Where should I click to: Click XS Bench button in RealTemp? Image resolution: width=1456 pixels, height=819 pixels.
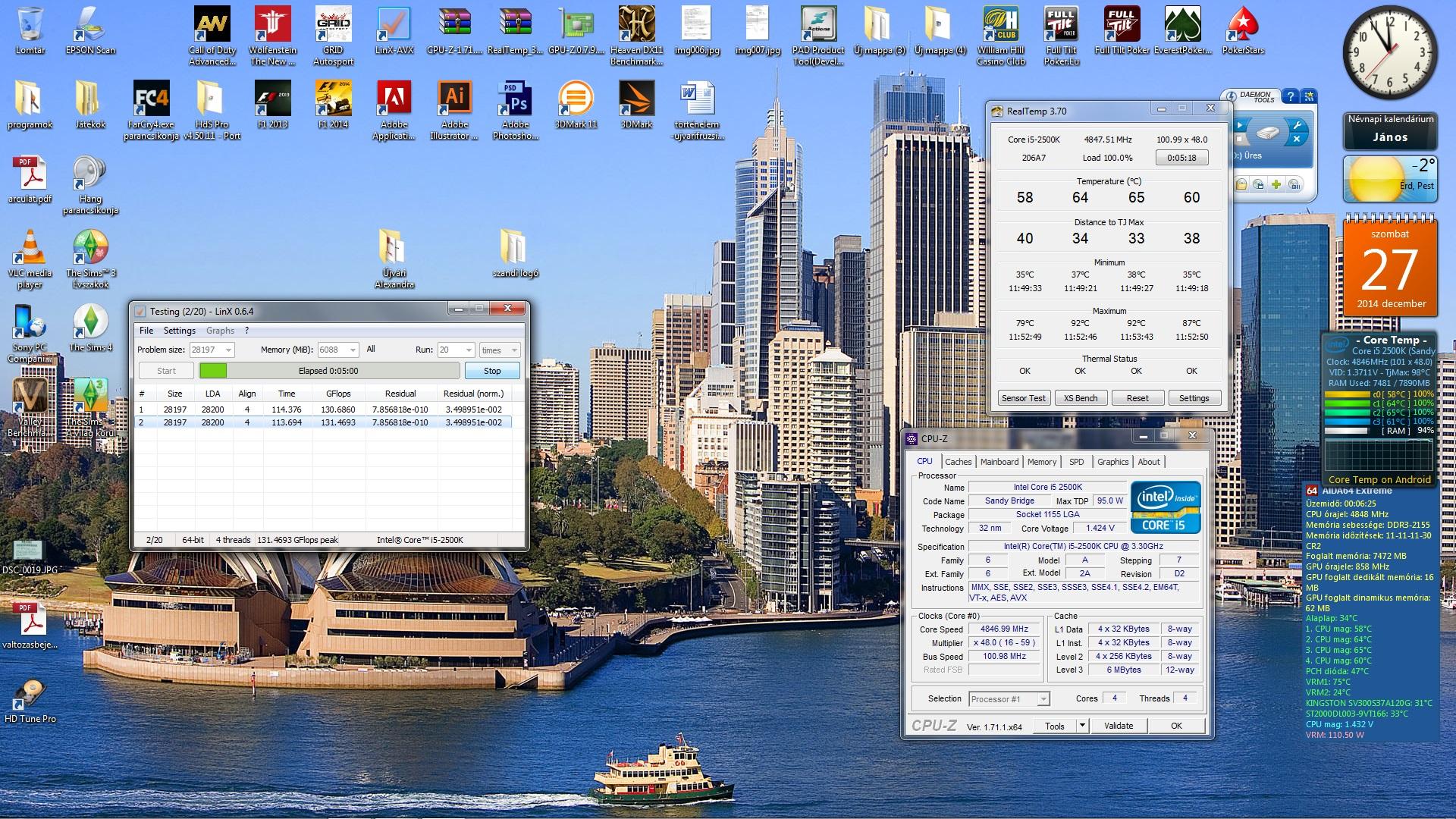coord(1081,398)
